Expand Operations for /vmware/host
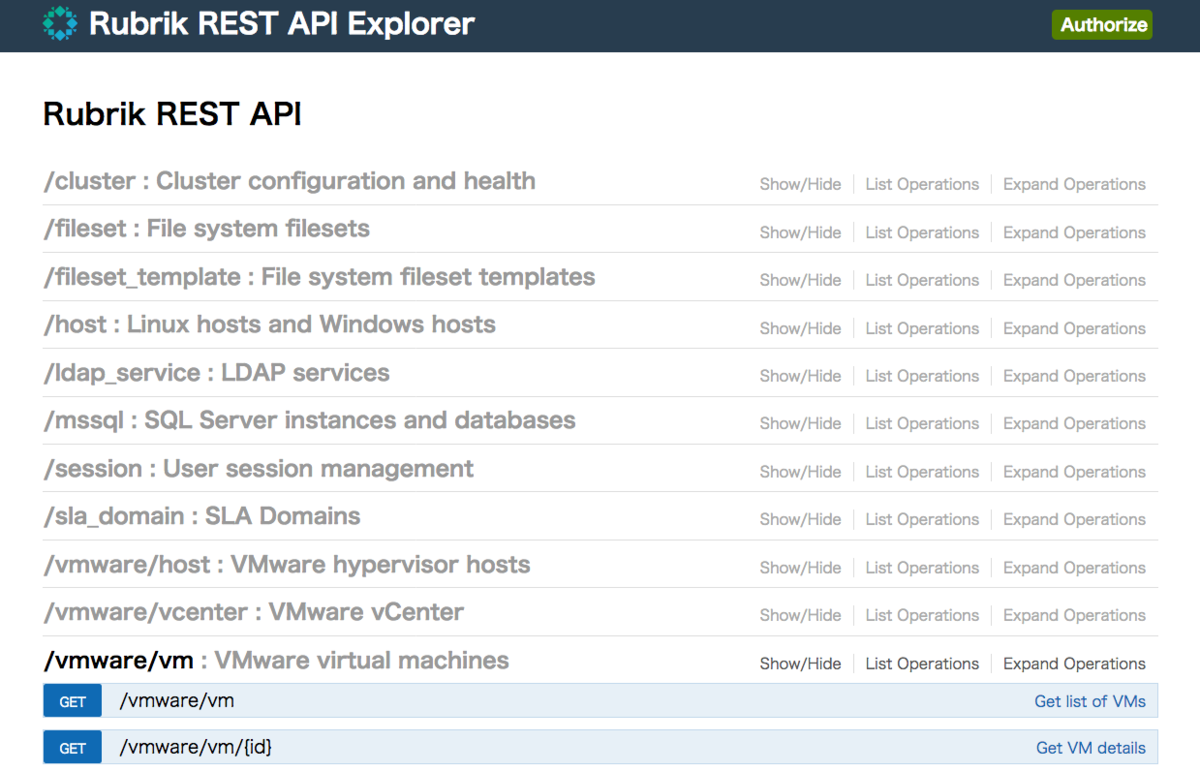Viewport: 1200px width, 772px height. 1074,567
